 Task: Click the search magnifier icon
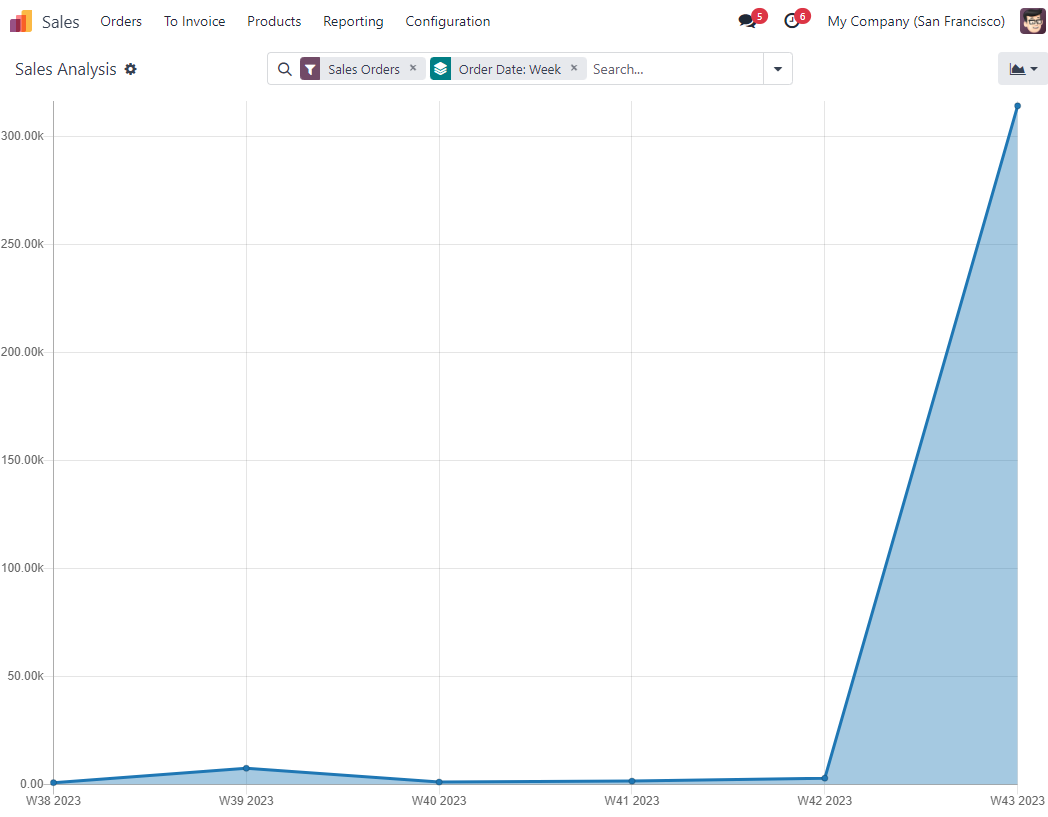coord(284,69)
